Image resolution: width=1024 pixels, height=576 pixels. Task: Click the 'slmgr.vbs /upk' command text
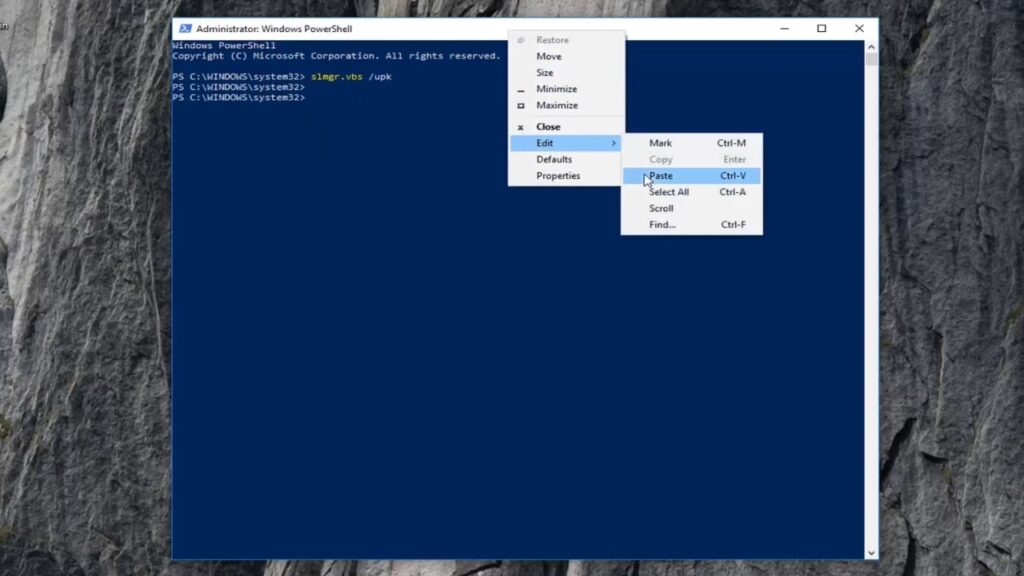click(351, 76)
